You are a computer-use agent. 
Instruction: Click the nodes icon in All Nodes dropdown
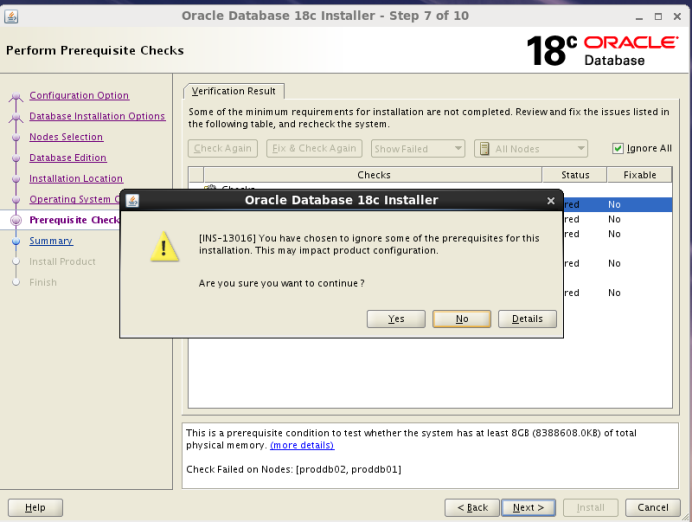point(485,149)
